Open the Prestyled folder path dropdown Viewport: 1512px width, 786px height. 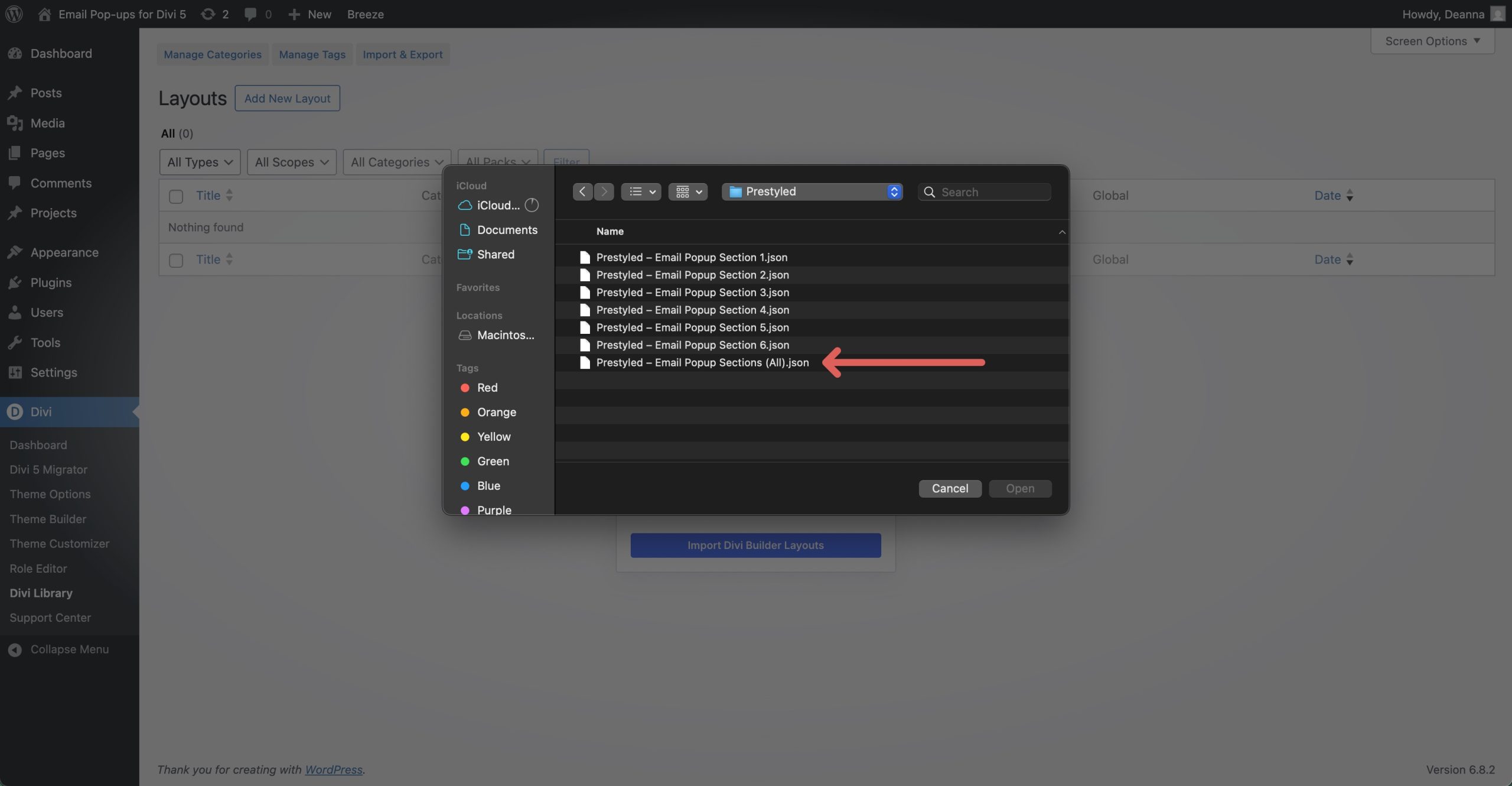coord(812,191)
